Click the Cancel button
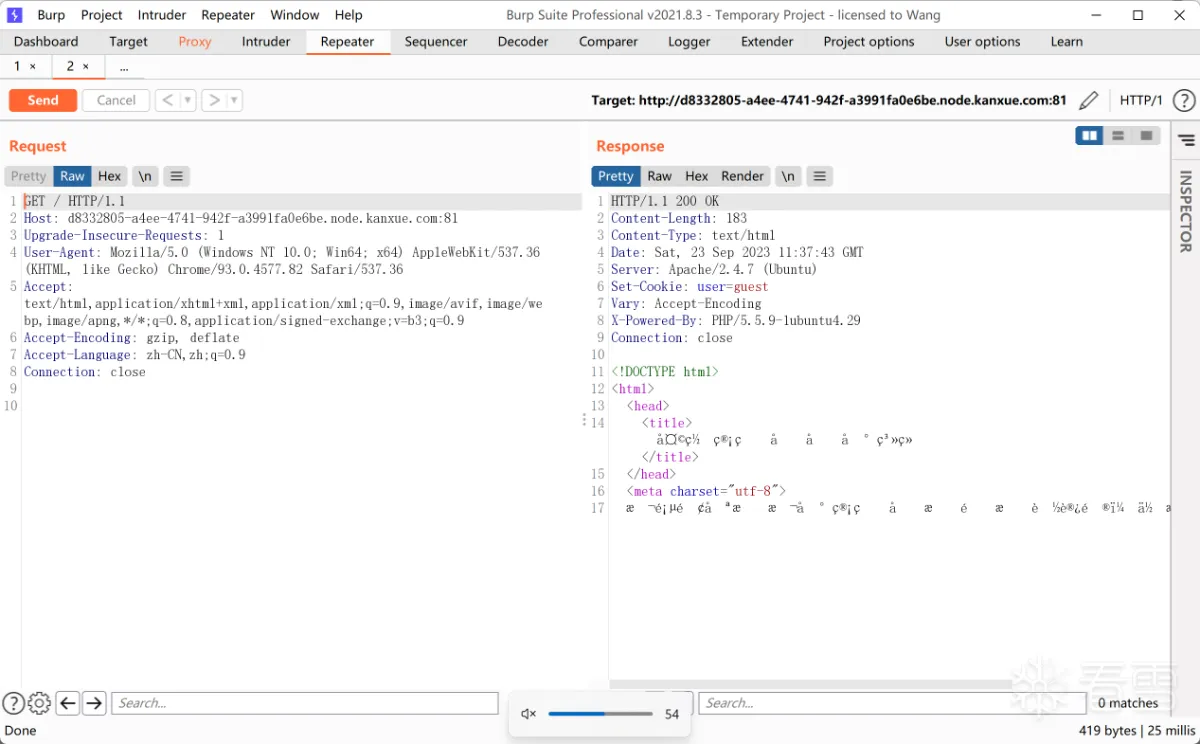Viewport: 1200px width, 744px height. pyautogui.click(x=116, y=100)
